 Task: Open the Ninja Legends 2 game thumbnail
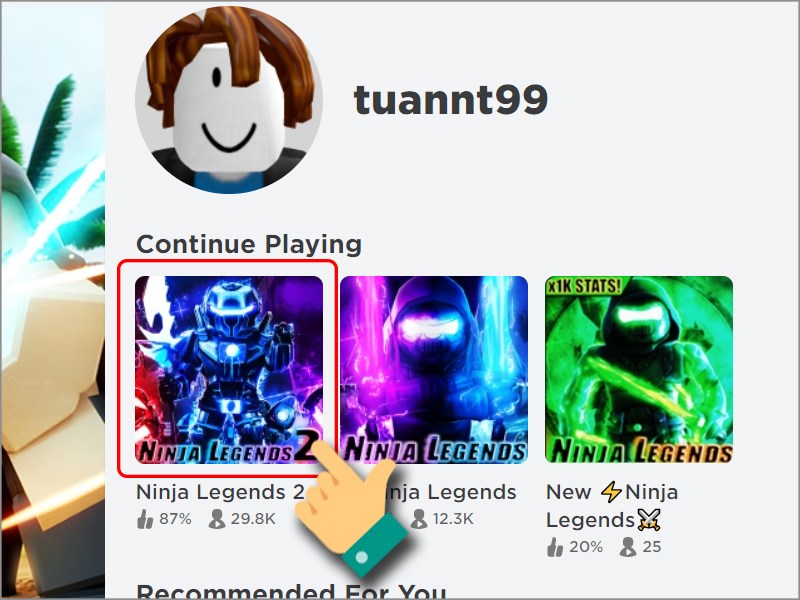click(x=229, y=369)
